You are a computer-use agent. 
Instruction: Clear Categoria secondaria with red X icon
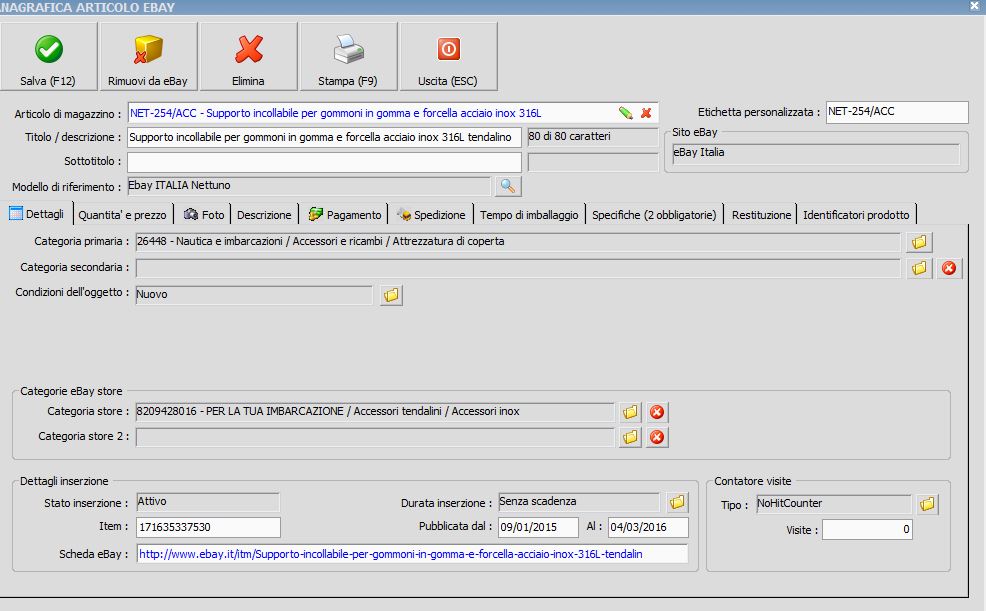pyautogui.click(x=949, y=268)
